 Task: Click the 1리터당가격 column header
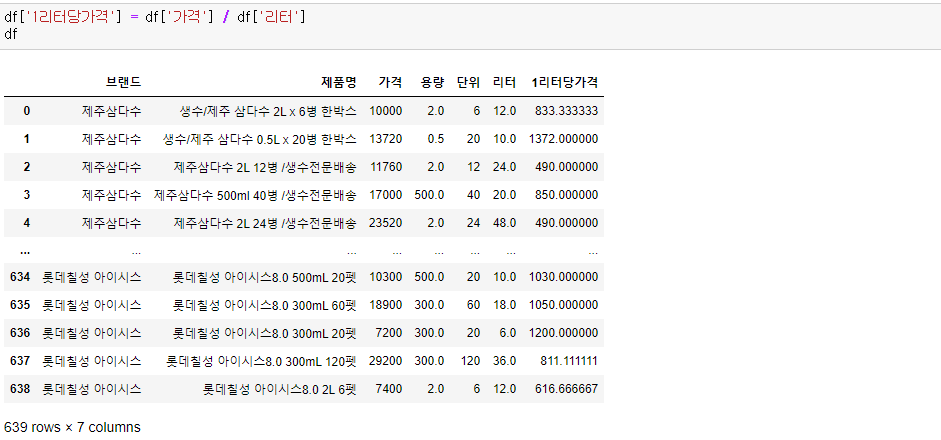point(565,82)
